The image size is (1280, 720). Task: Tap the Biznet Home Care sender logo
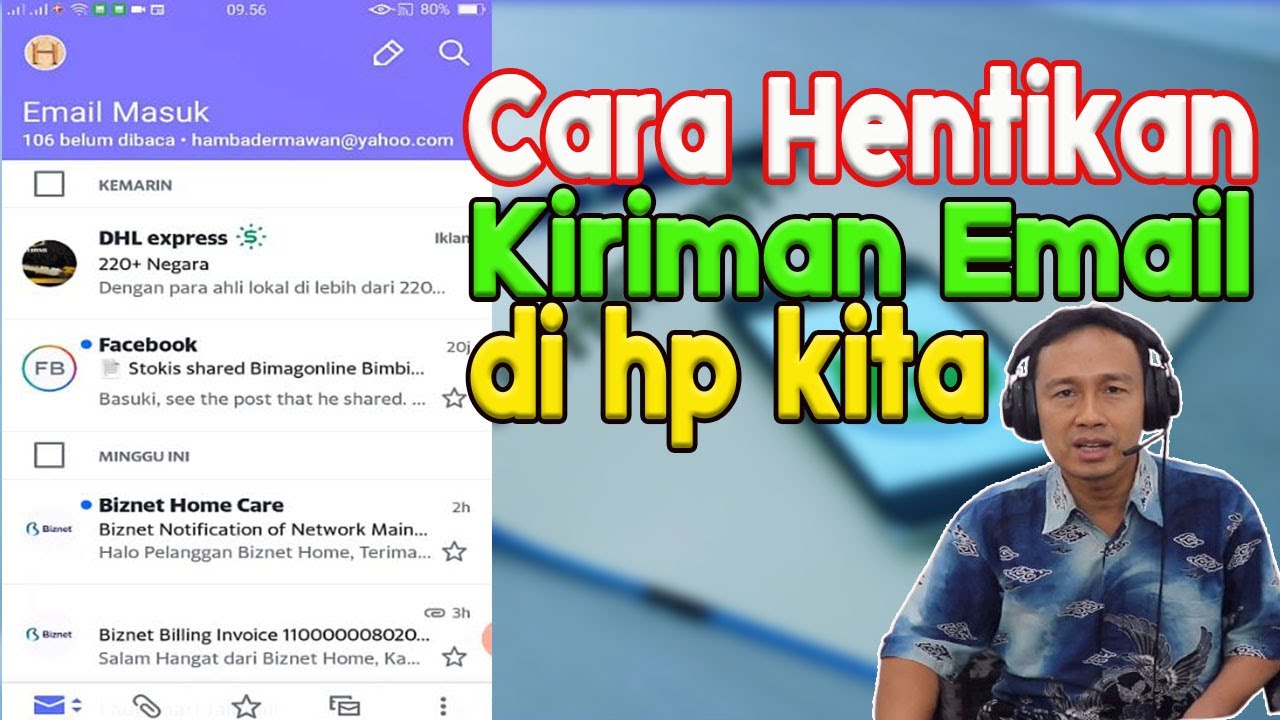pos(49,528)
